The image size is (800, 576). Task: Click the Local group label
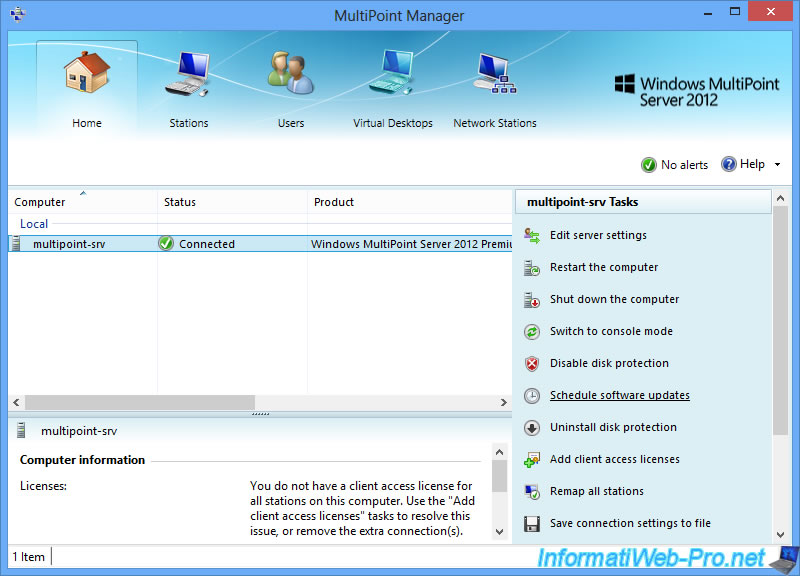click(x=34, y=223)
